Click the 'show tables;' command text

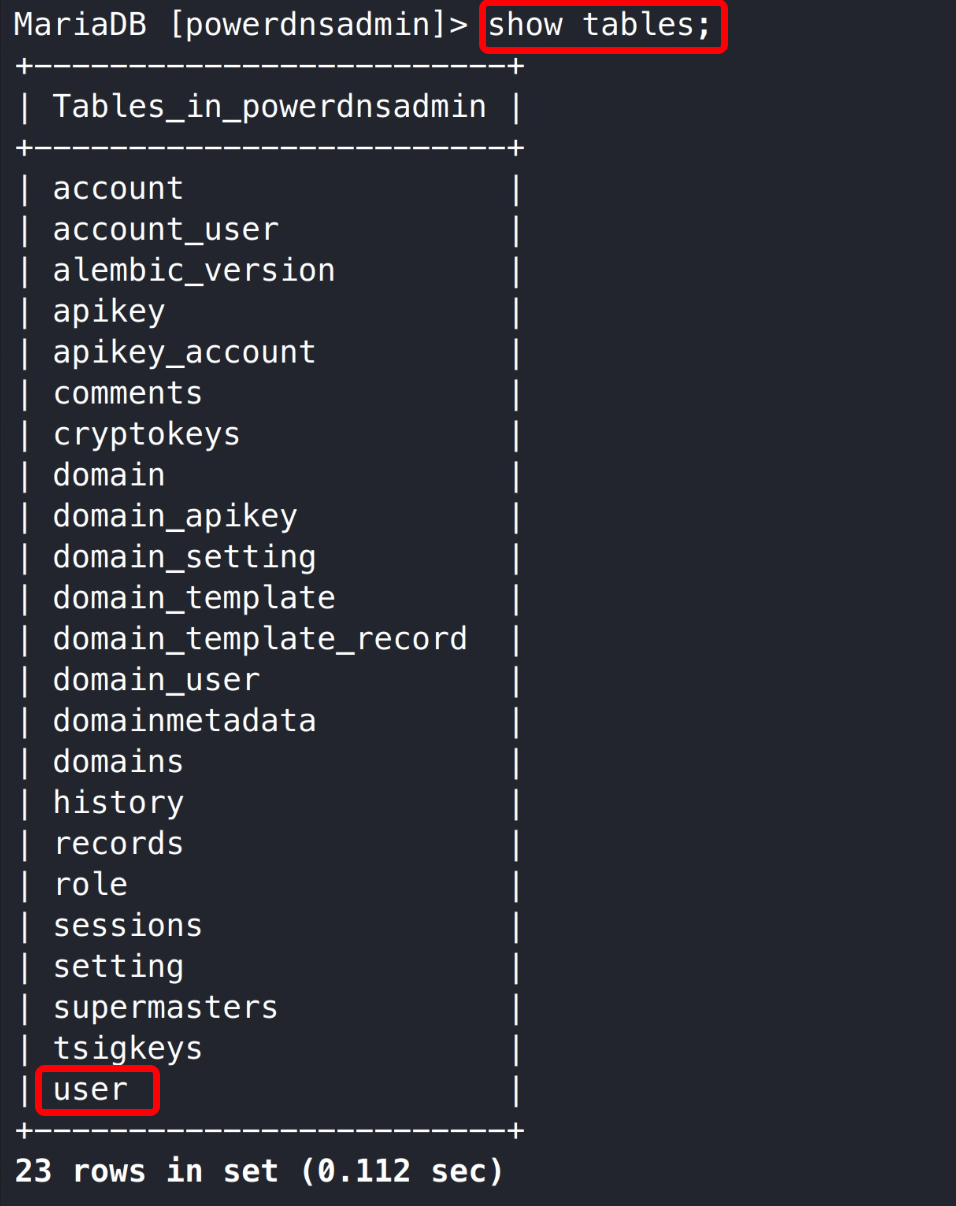[x=599, y=26]
